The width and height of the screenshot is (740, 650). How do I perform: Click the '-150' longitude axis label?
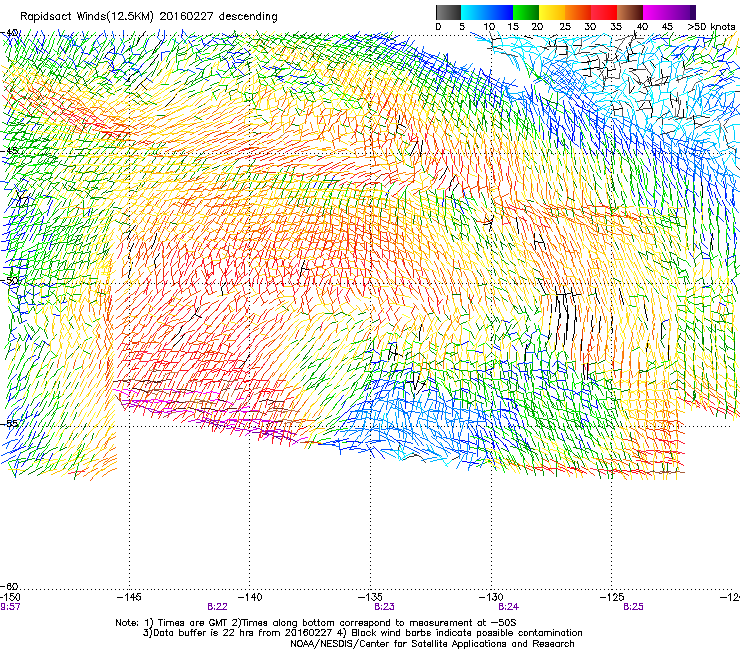(x=10, y=597)
